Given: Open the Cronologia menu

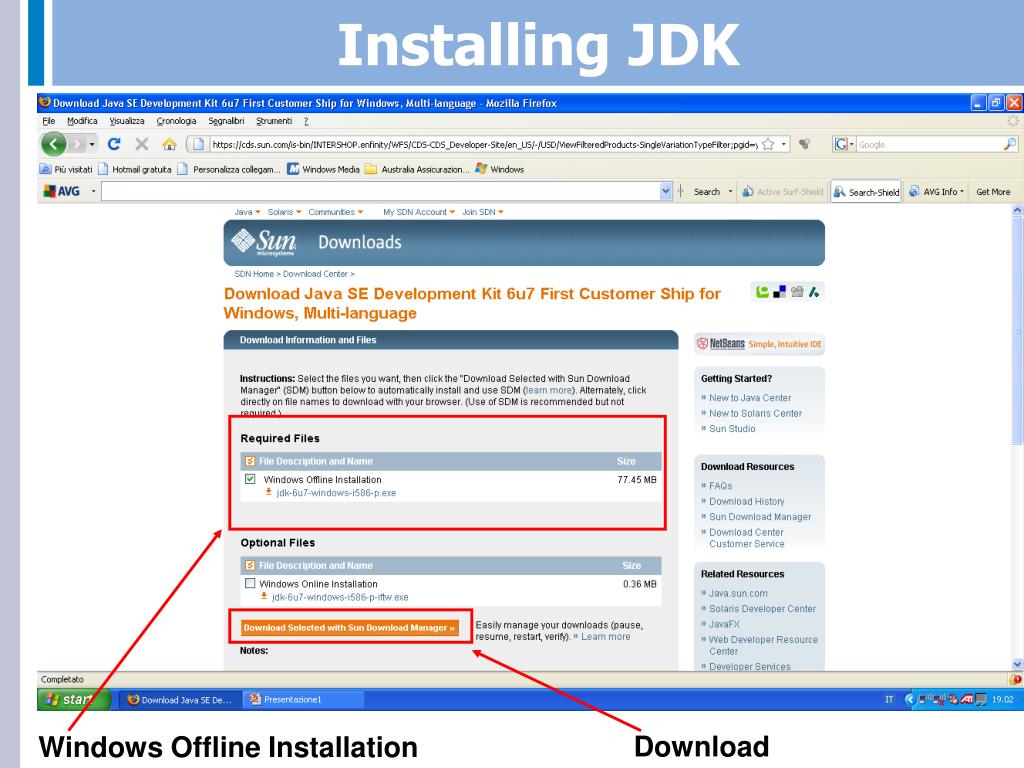Looking at the screenshot, I should (176, 121).
